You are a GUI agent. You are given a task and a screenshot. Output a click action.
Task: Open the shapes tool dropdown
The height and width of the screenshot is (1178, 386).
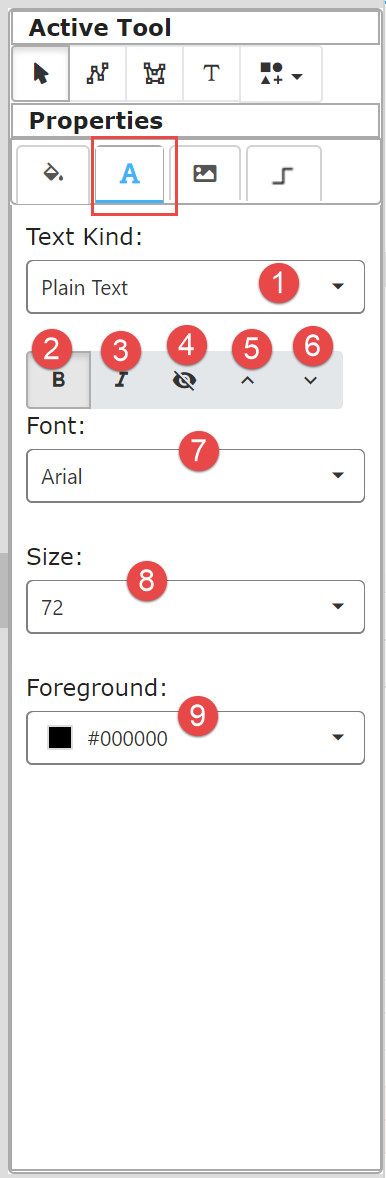coord(281,74)
